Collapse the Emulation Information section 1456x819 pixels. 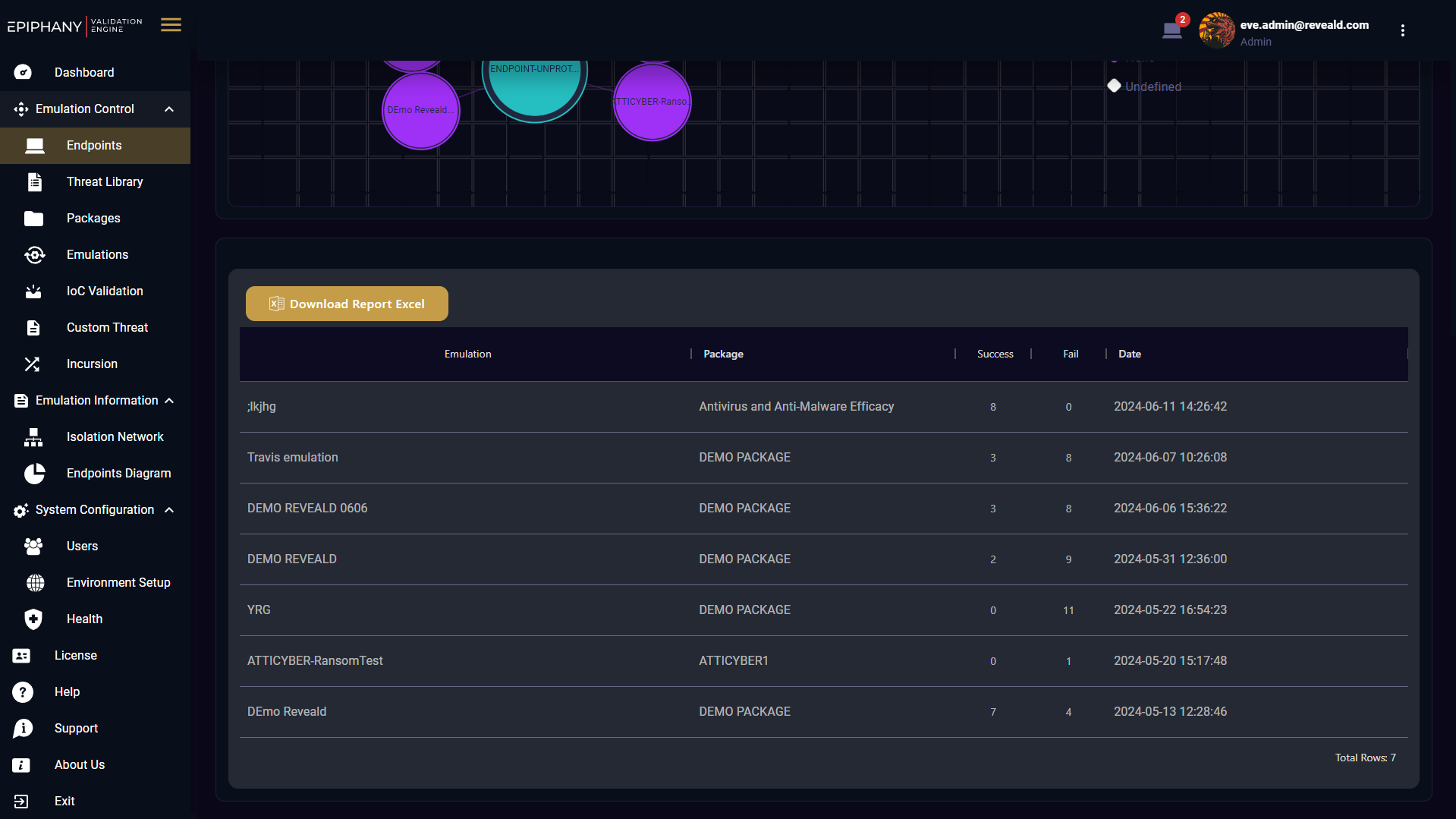pyautogui.click(x=169, y=401)
